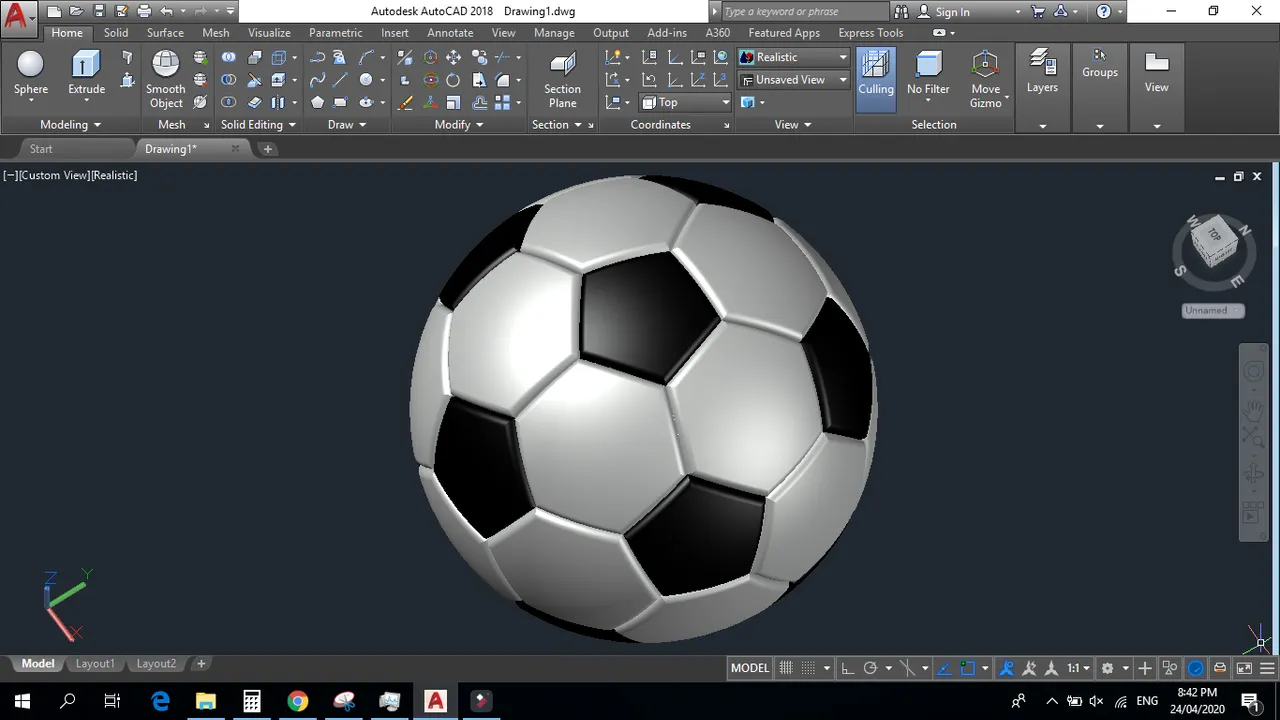
Task: Select the Section Plane tool
Action: (x=562, y=78)
